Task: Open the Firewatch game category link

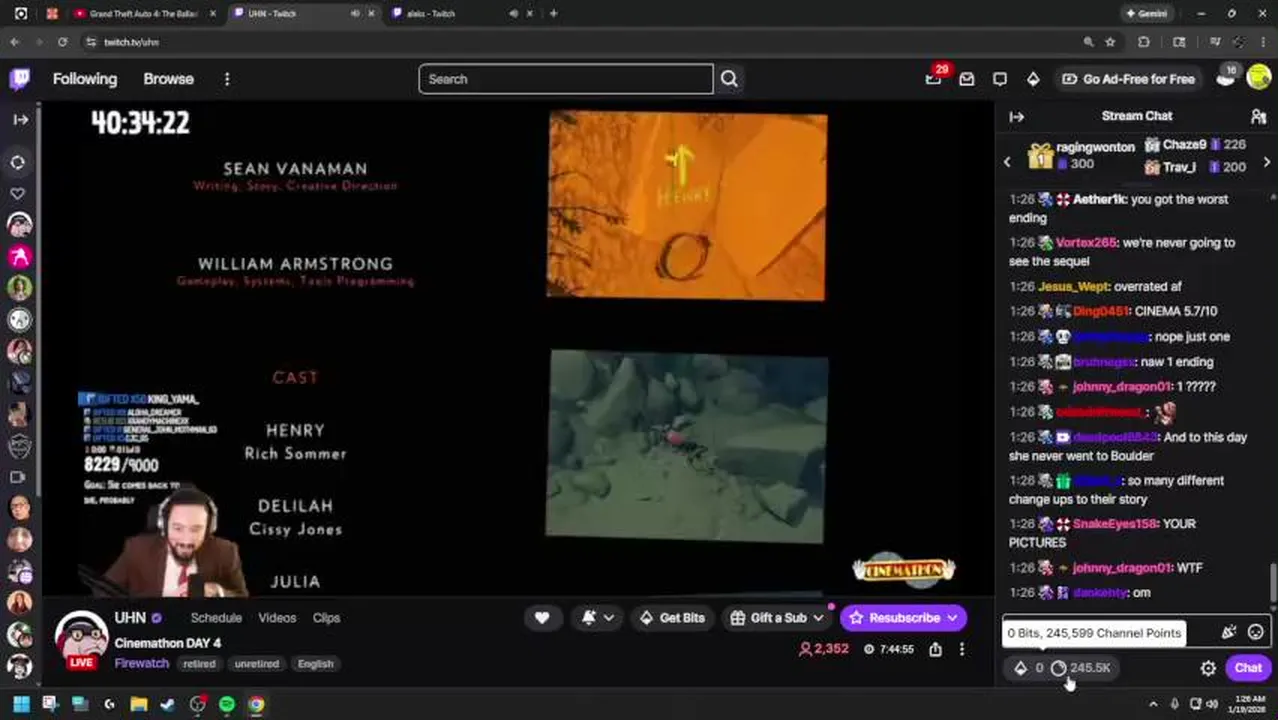Action: click(x=141, y=663)
